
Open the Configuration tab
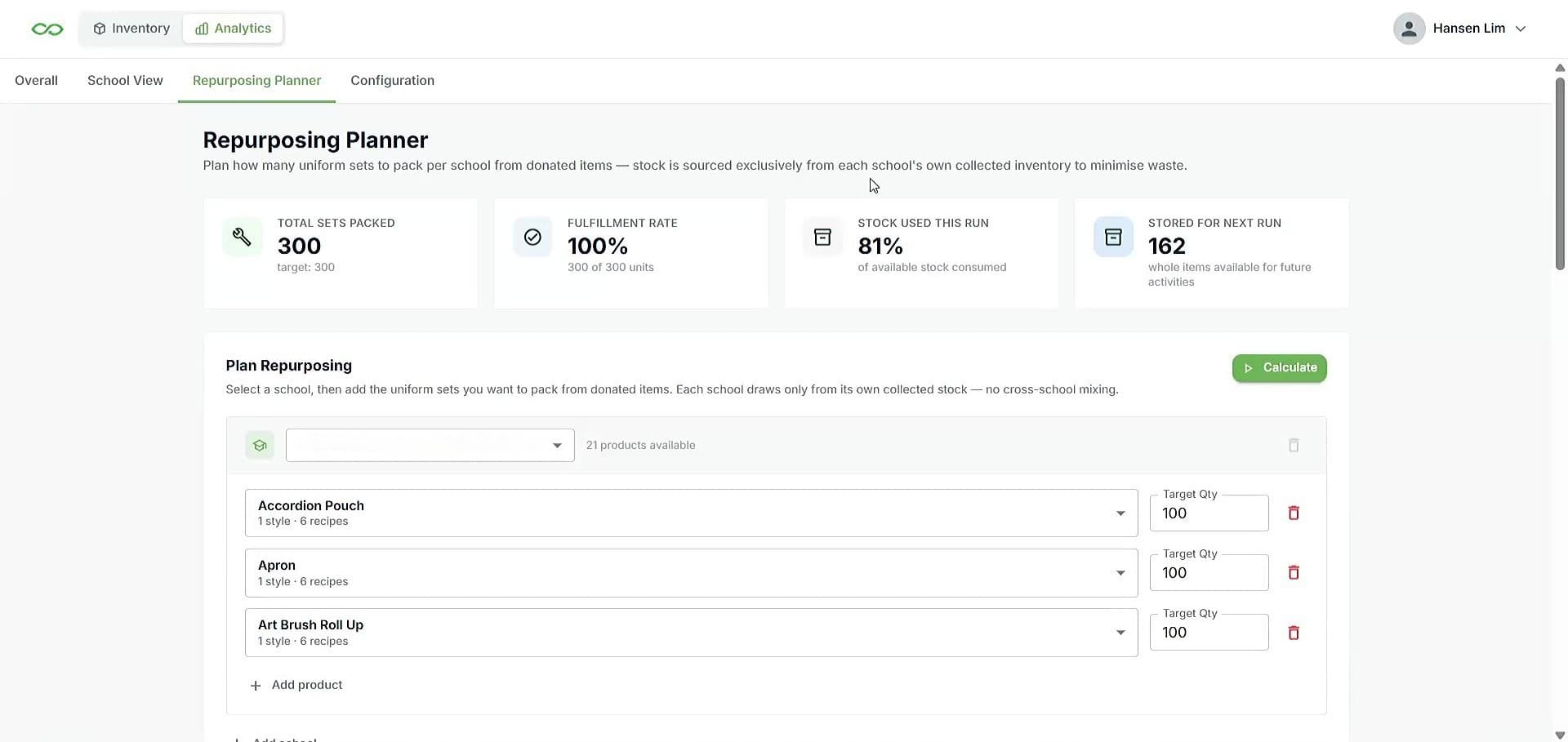coord(392,80)
